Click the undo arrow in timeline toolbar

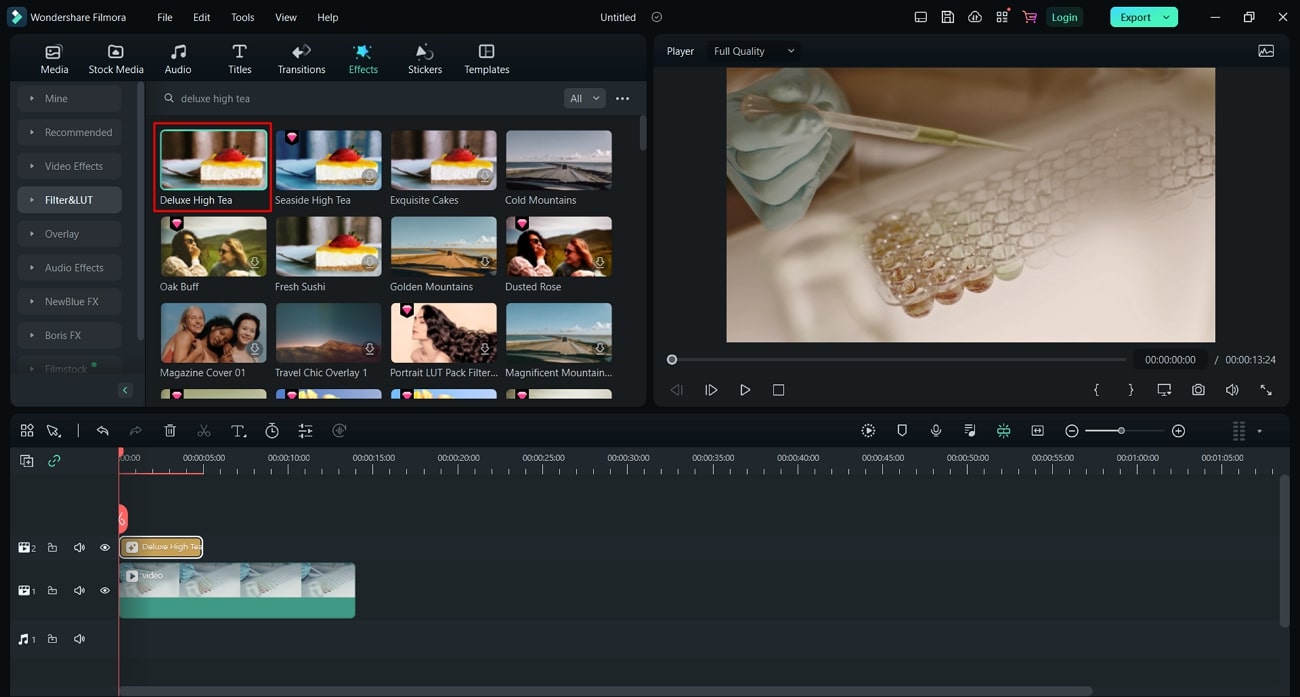tap(102, 431)
